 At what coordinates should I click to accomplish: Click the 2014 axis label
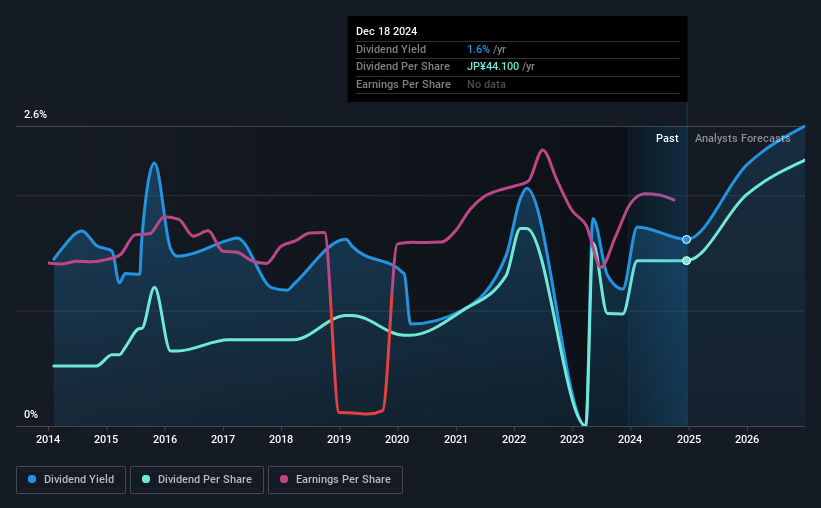click(x=48, y=439)
